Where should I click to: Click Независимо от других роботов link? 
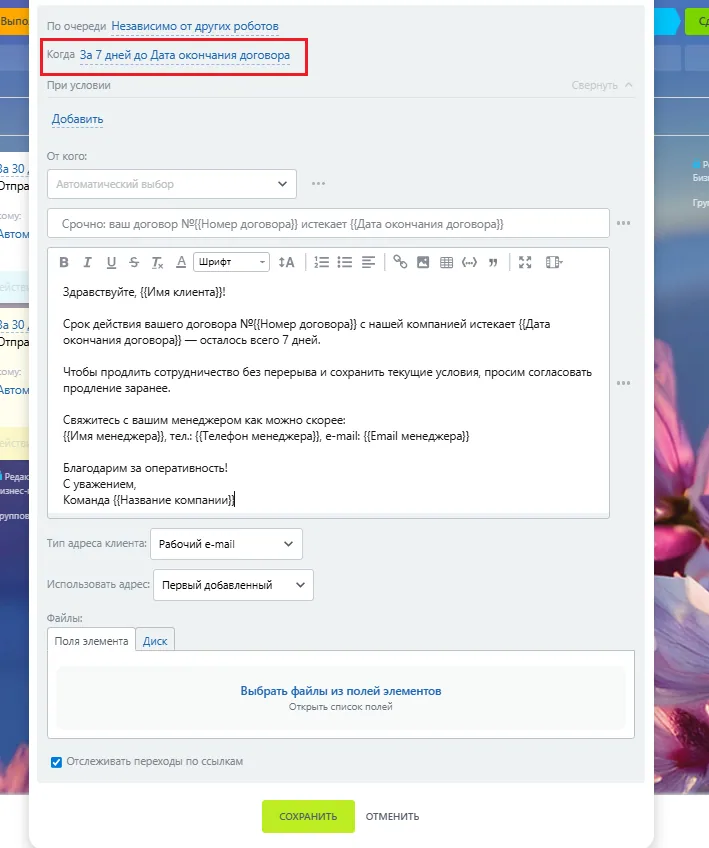[x=195, y=26]
